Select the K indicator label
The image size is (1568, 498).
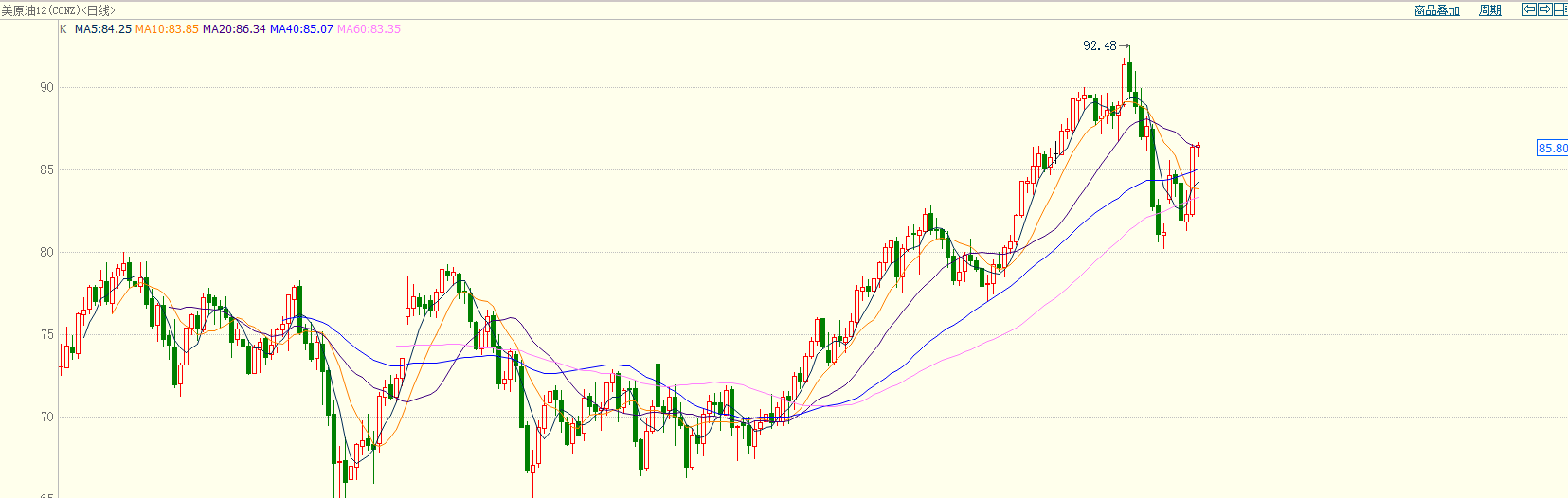tap(63, 29)
